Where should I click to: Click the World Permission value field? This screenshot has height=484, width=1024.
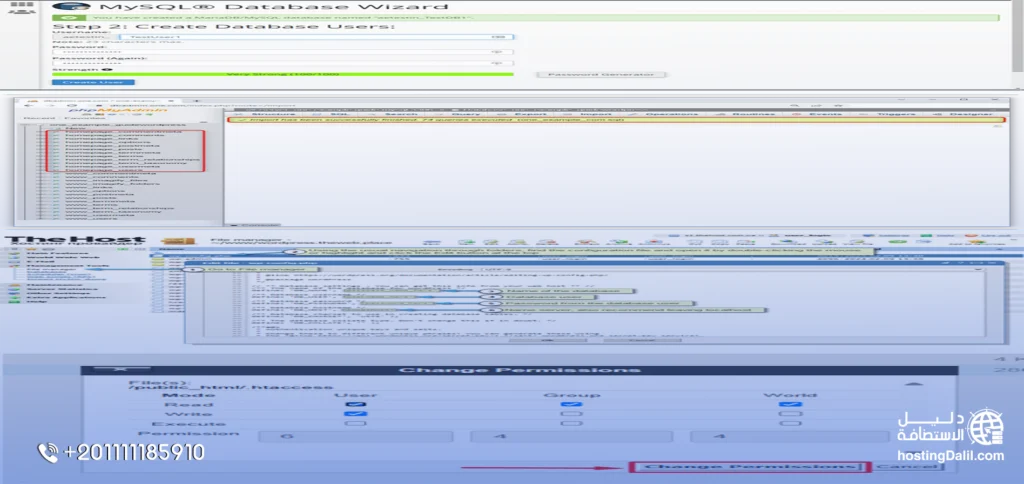tap(789, 436)
